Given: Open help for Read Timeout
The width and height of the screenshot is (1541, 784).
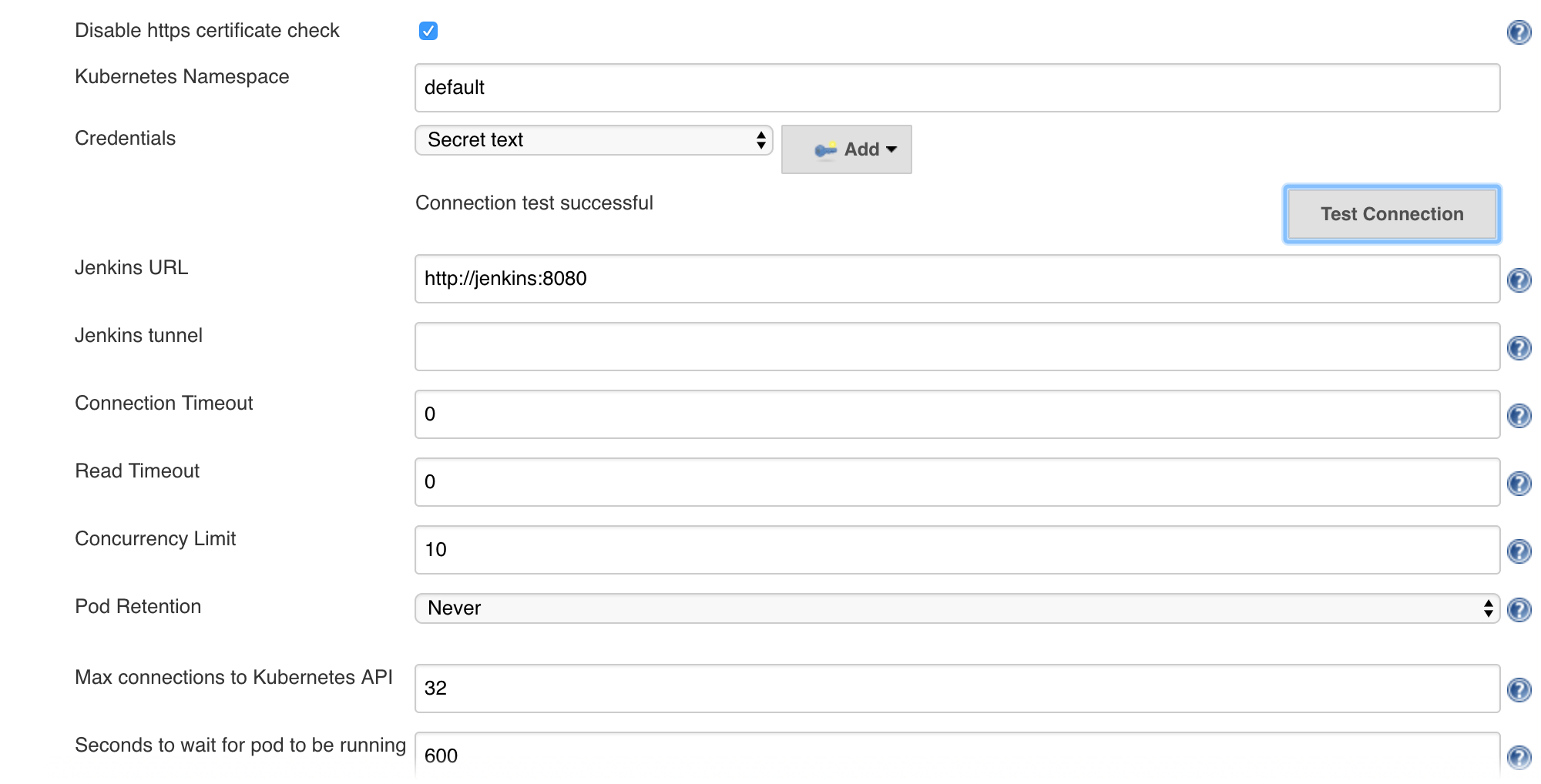Looking at the screenshot, I should coord(1519,484).
